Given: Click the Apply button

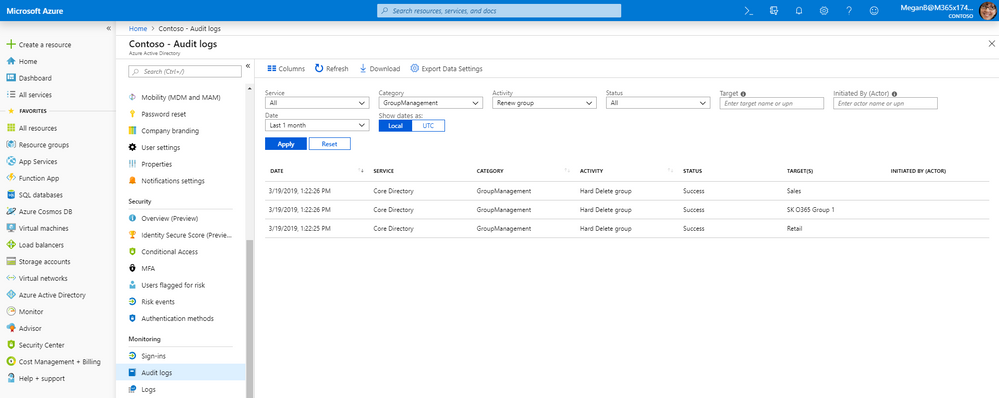Looking at the screenshot, I should coord(285,144).
